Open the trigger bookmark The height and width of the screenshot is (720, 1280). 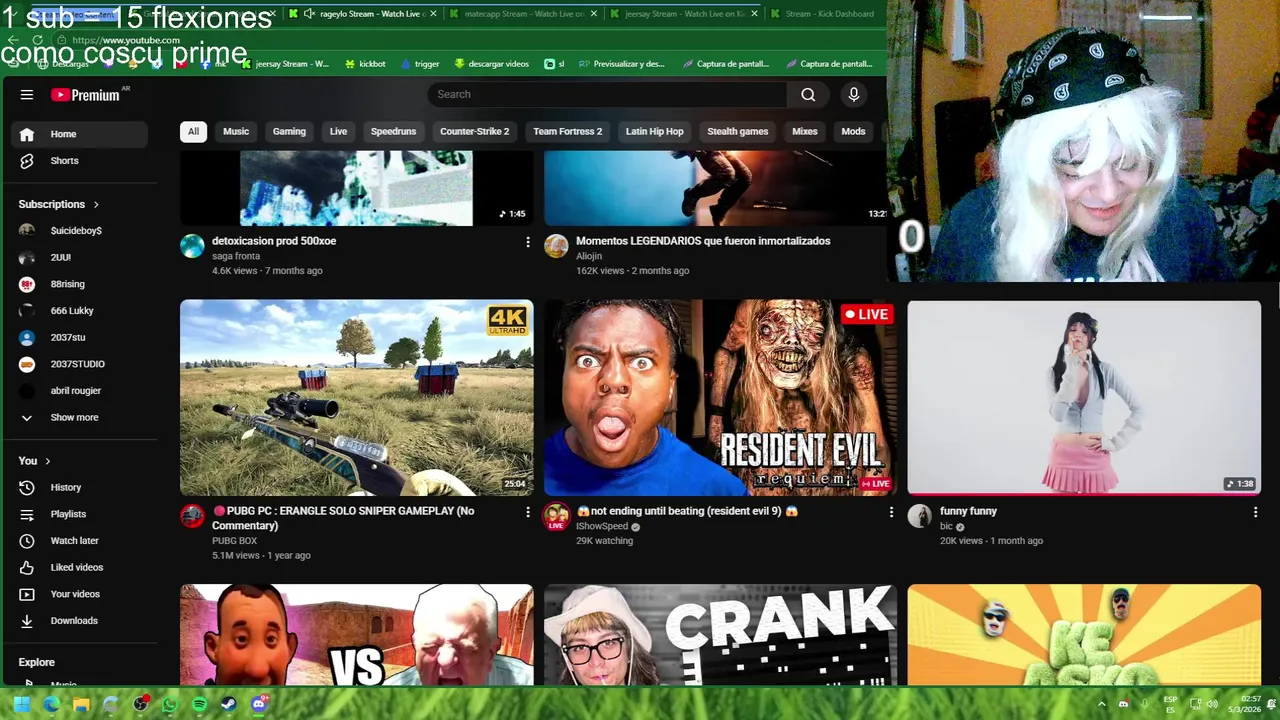(419, 64)
